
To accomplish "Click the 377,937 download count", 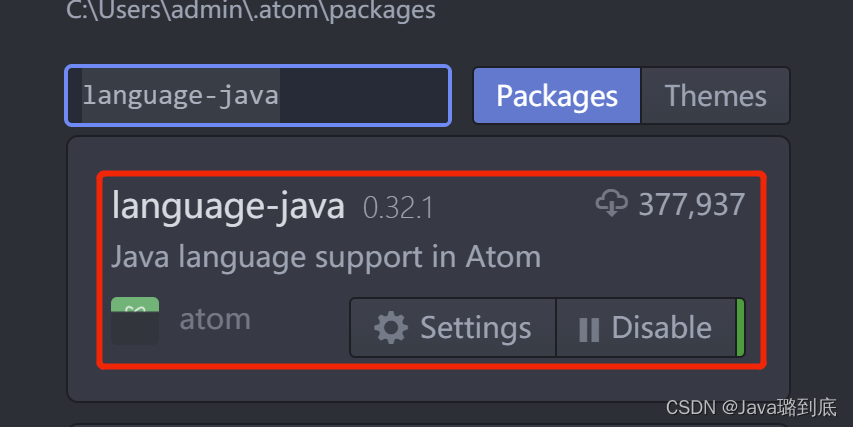I will coord(691,205).
